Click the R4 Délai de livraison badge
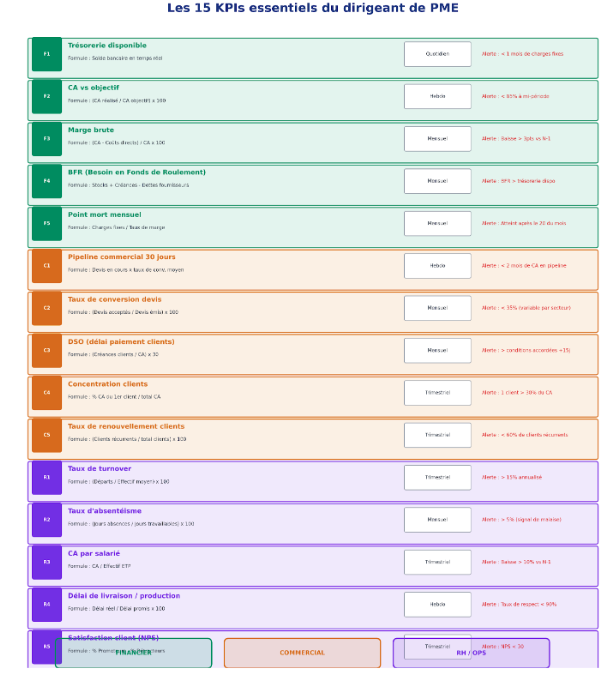This screenshot has height=676, width=616. click(x=46, y=604)
